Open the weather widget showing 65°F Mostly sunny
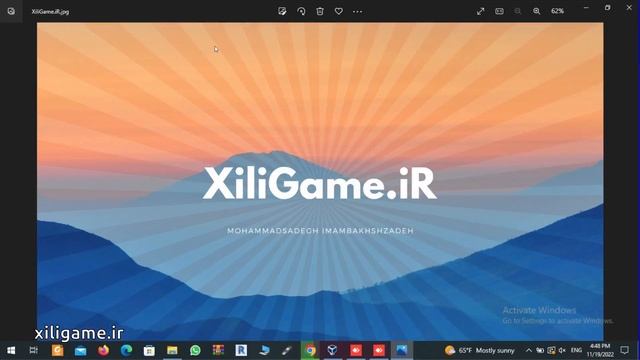The height and width of the screenshot is (360, 640). click(x=480, y=350)
